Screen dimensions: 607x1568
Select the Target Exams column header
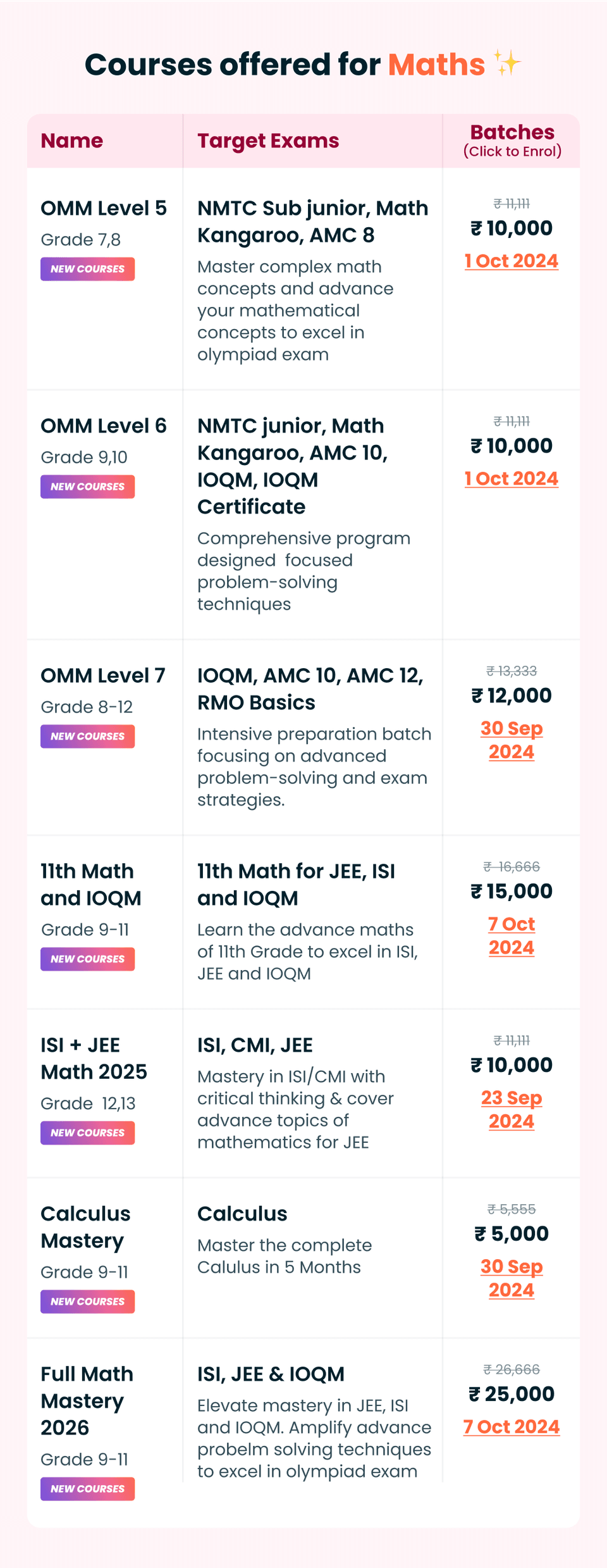(x=268, y=140)
